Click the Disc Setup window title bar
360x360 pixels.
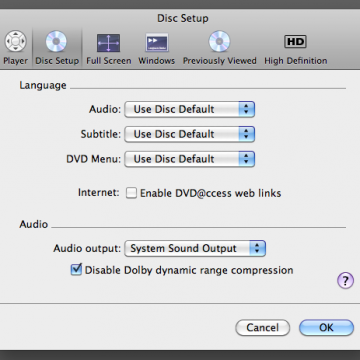pyautogui.click(x=183, y=18)
